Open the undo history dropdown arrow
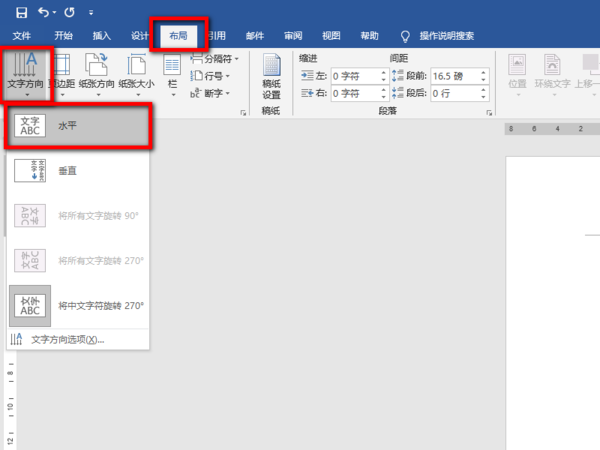The width and height of the screenshot is (600, 450). pos(54,13)
